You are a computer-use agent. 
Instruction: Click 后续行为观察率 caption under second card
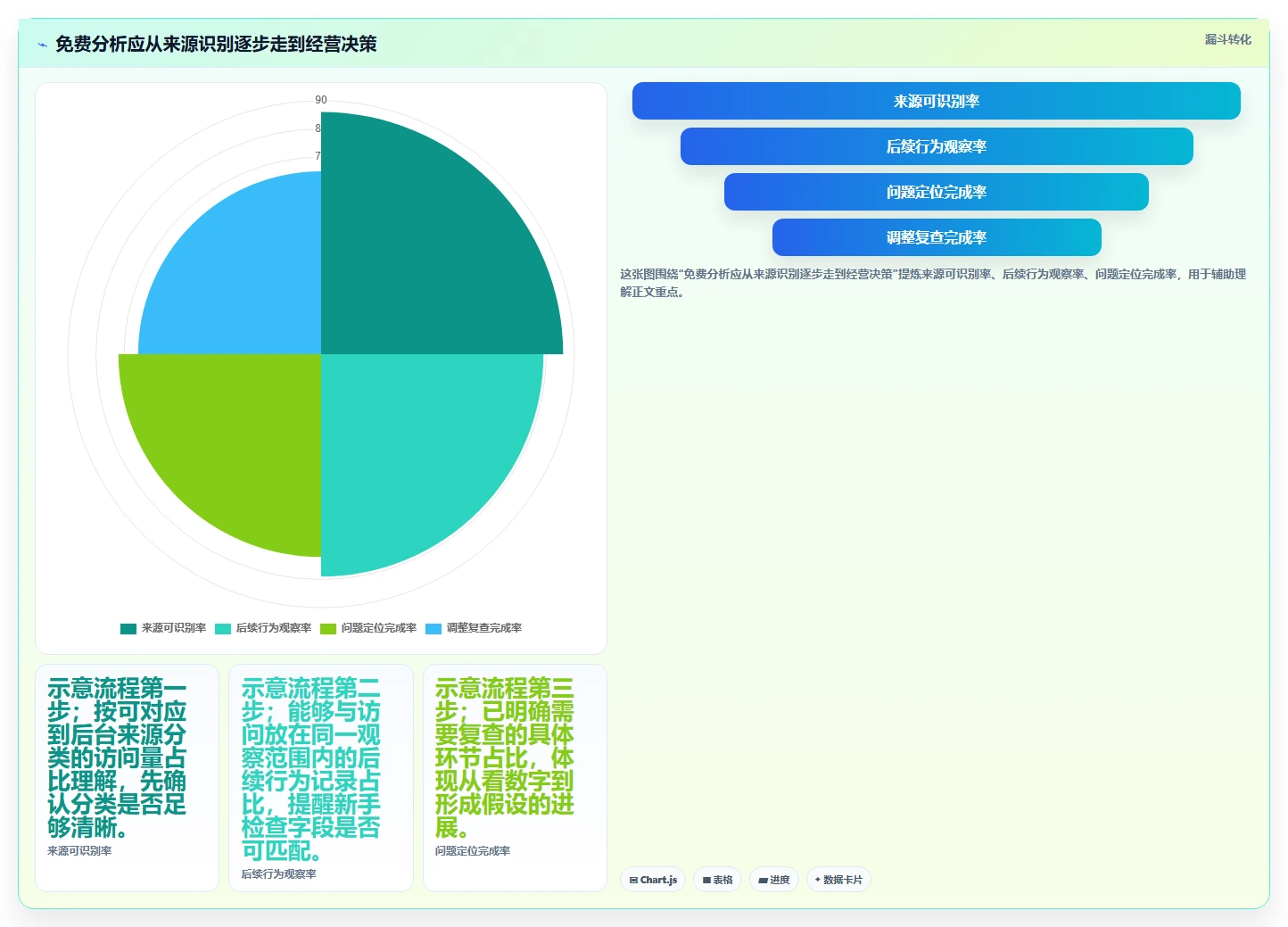click(279, 874)
